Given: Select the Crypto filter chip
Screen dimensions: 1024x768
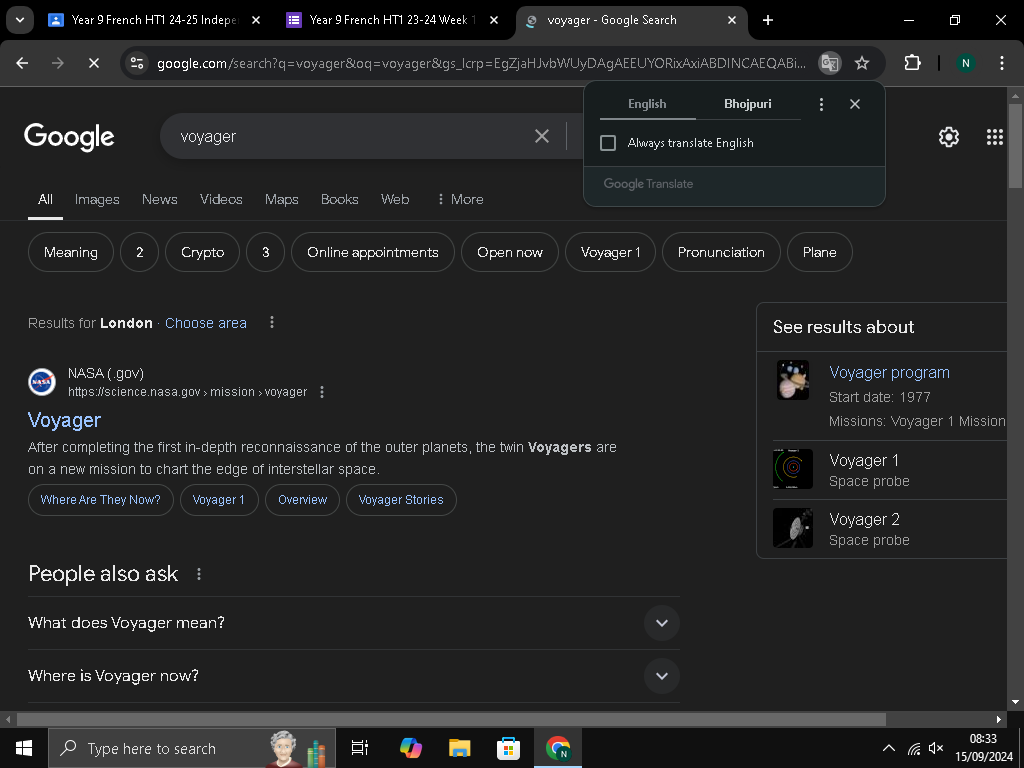Looking at the screenshot, I should (202, 252).
